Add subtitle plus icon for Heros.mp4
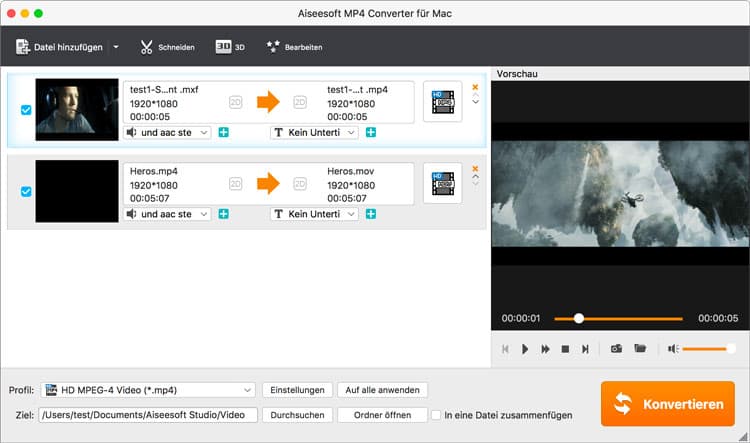The image size is (750, 443). [x=370, y=214]
